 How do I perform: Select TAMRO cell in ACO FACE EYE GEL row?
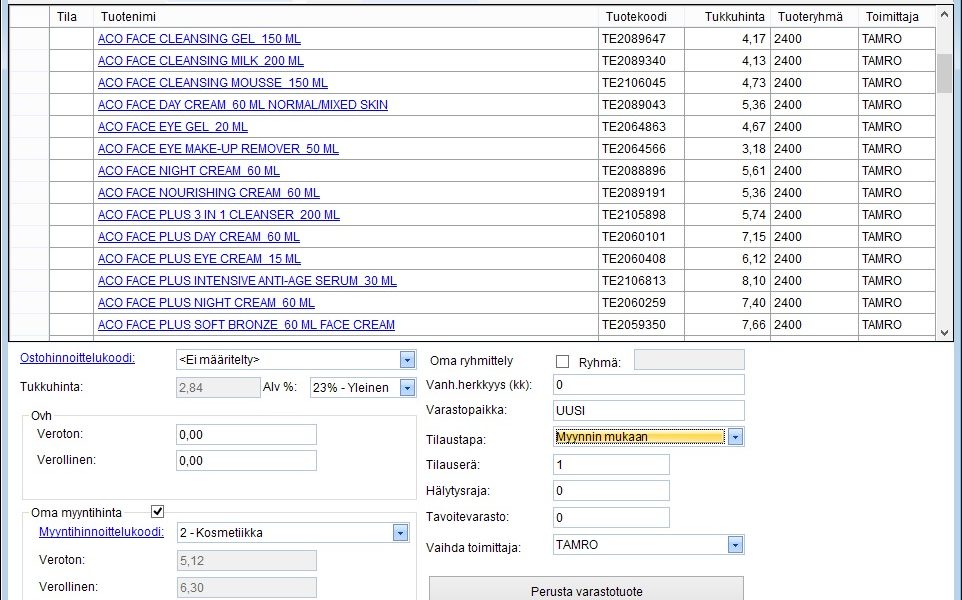(x=896, y=127)
